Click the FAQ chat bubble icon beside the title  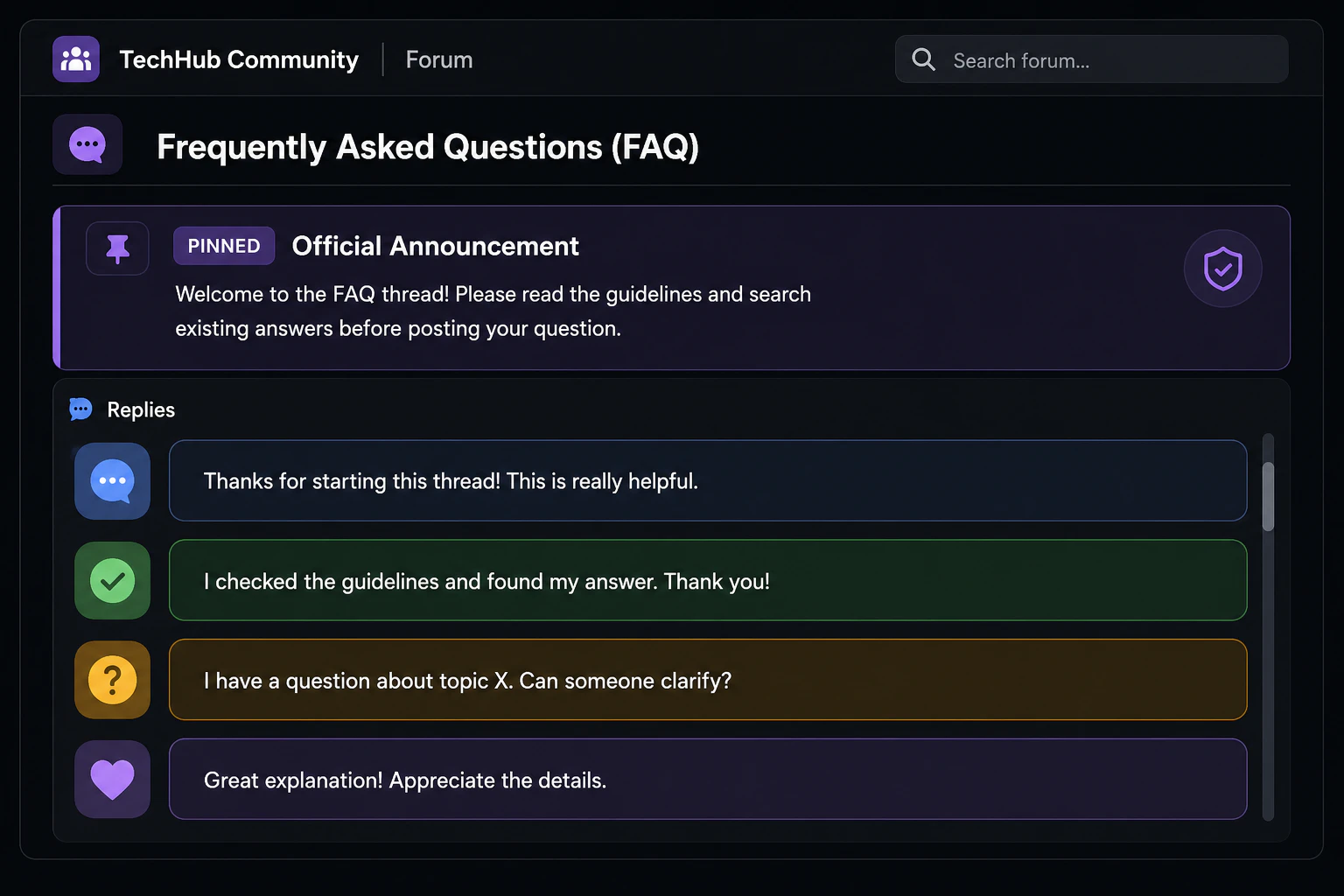(87, 144)
